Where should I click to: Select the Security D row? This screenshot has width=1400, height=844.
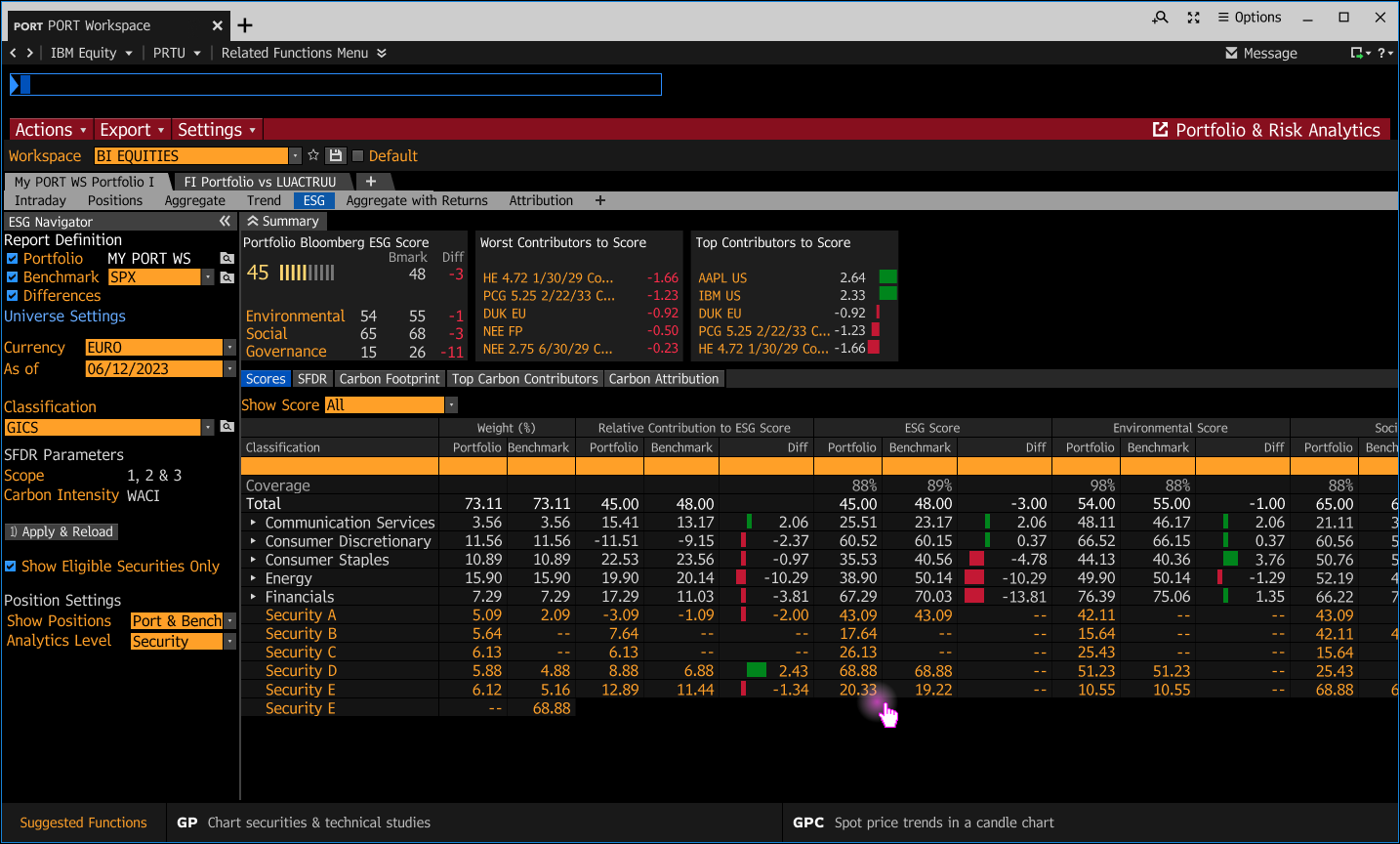pyautogui.click(x=819, y=671)
